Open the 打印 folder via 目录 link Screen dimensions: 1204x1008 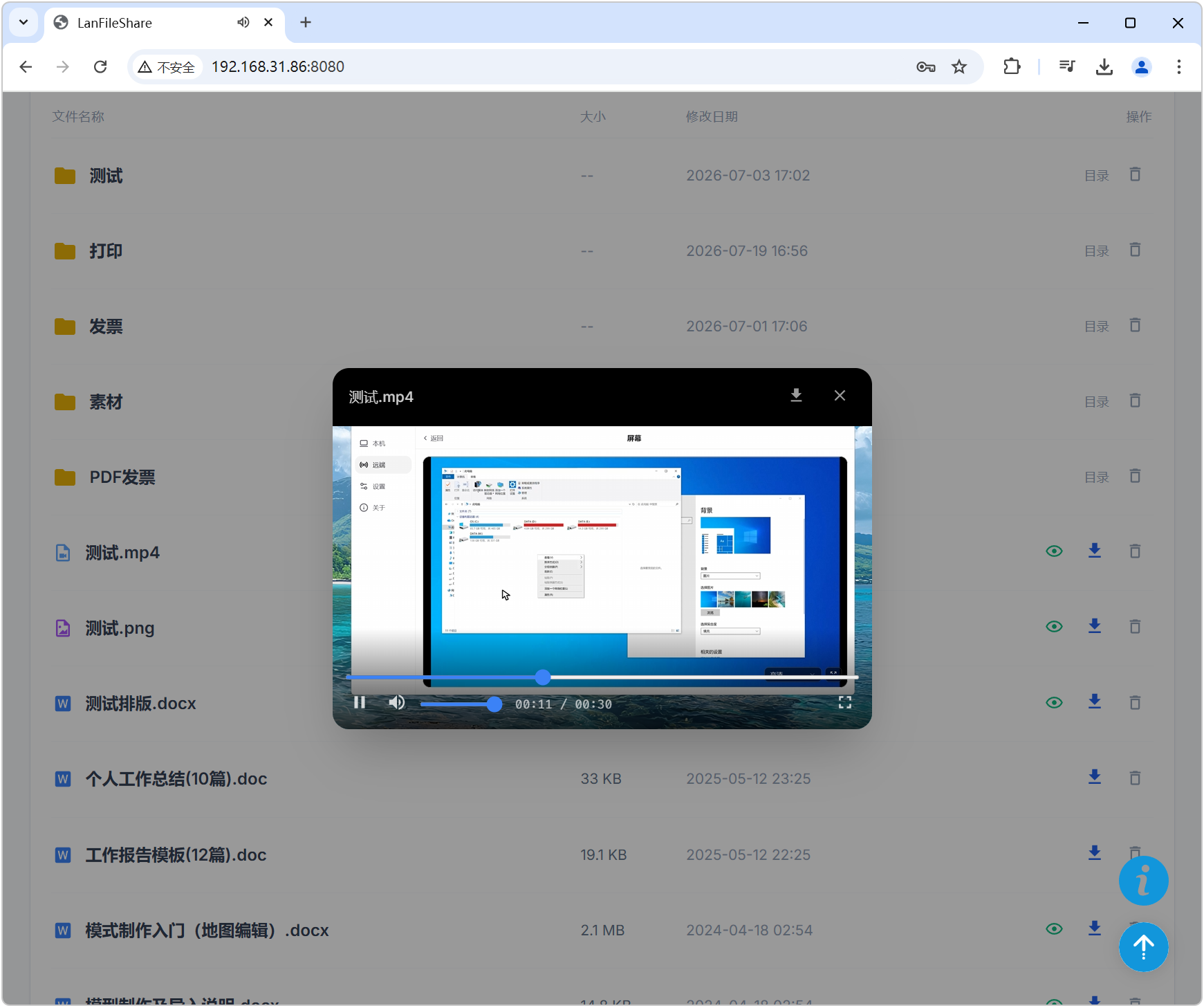pos(1096,251)
